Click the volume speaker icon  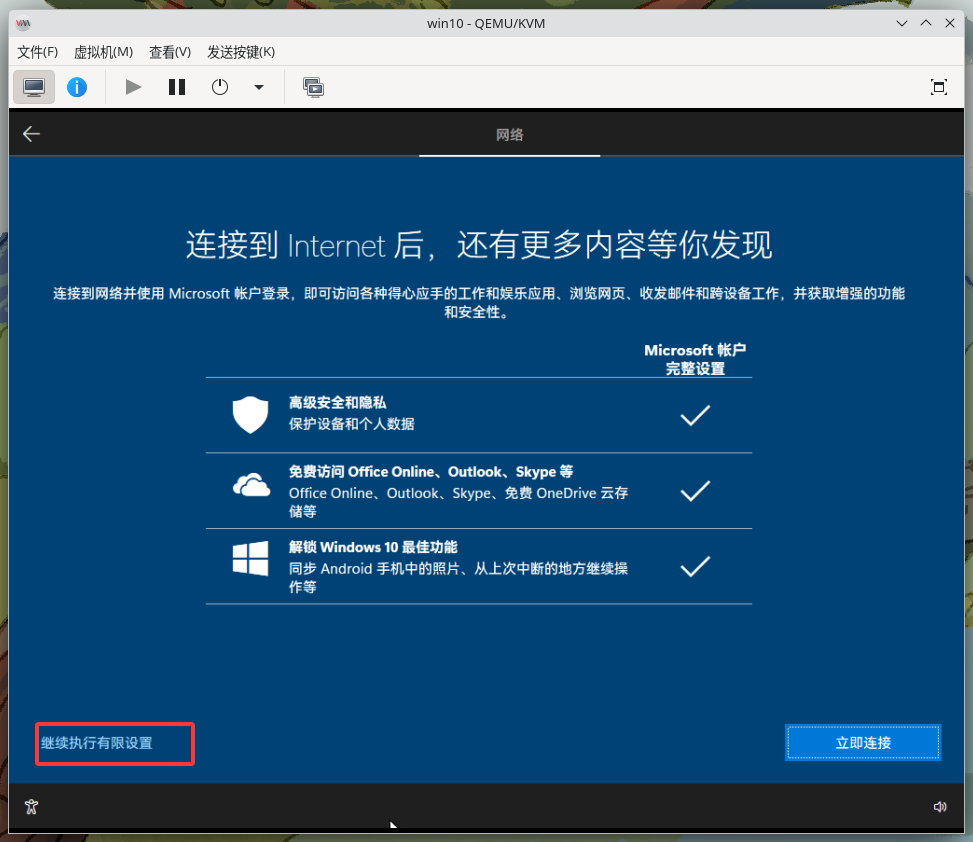940,807
